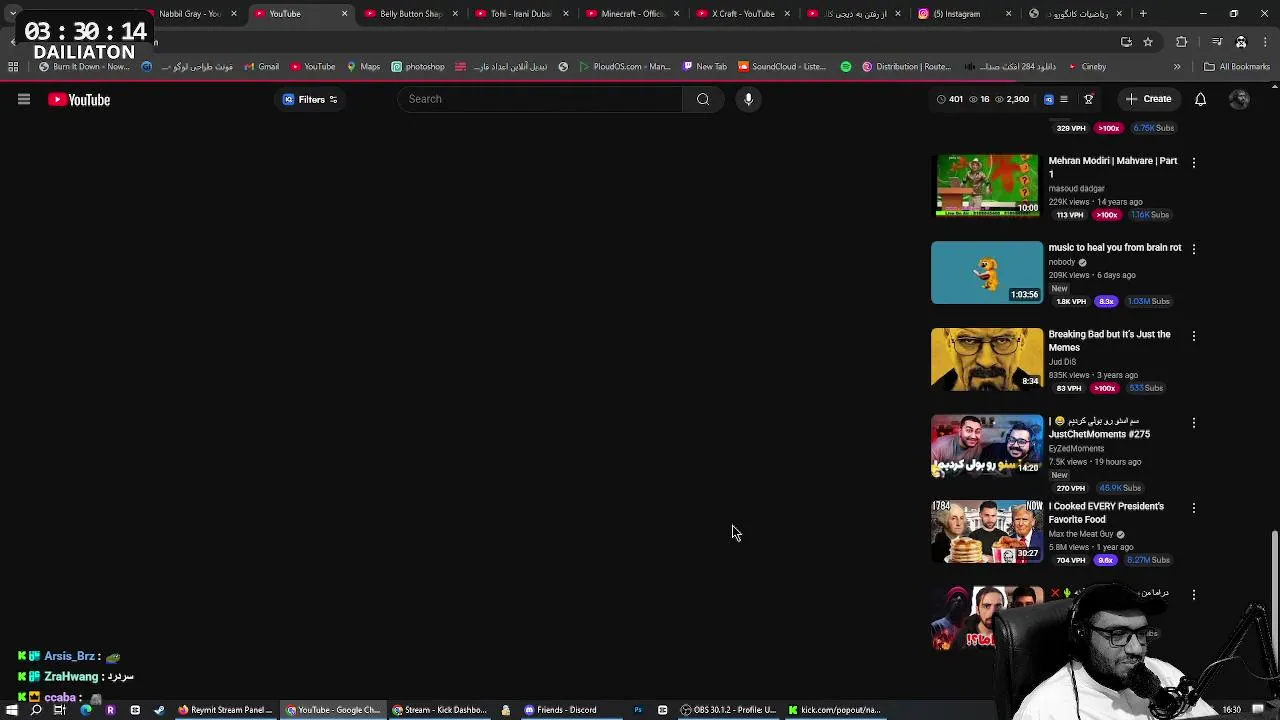
Task: Focus the YouTube search box
Action: 540,99
